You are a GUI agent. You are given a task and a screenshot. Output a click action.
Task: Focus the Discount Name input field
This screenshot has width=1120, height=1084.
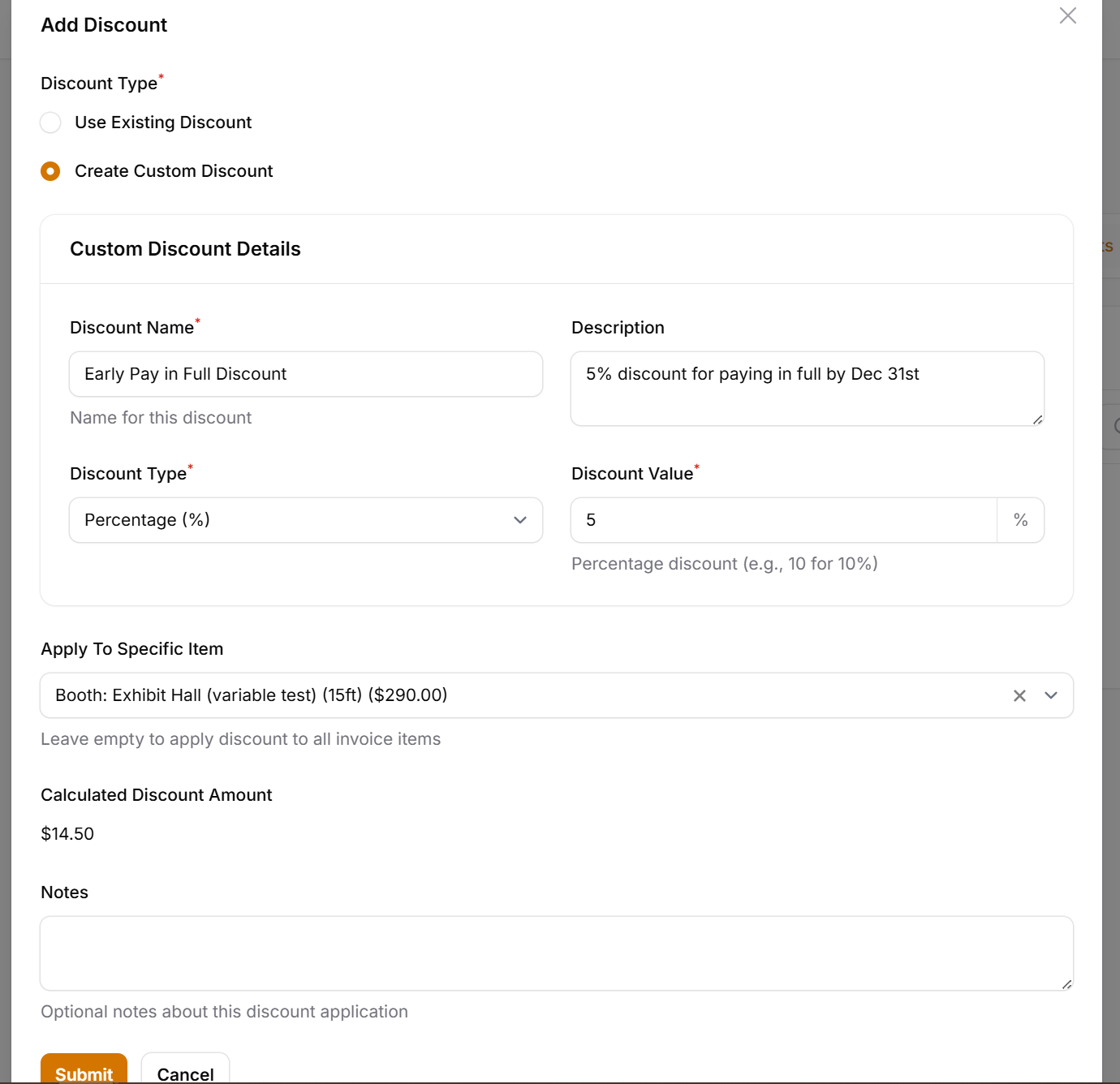[x=305, y=374]
